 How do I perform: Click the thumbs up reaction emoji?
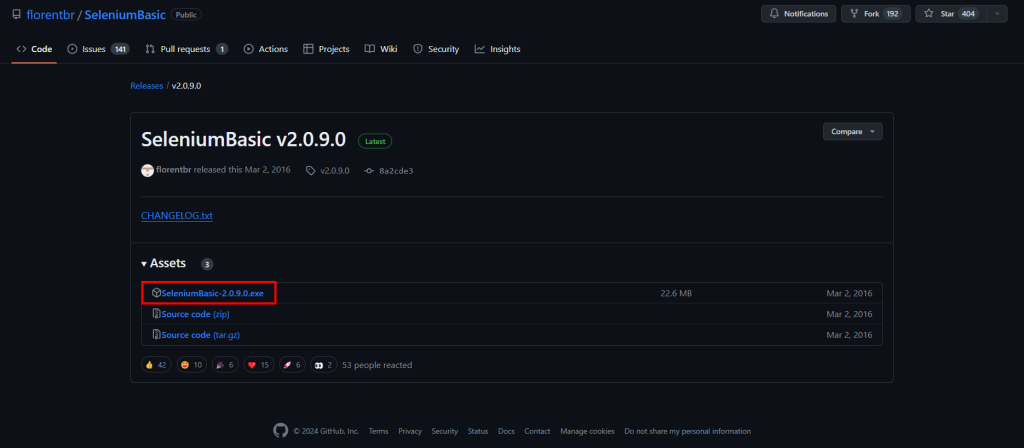point(149,365)
